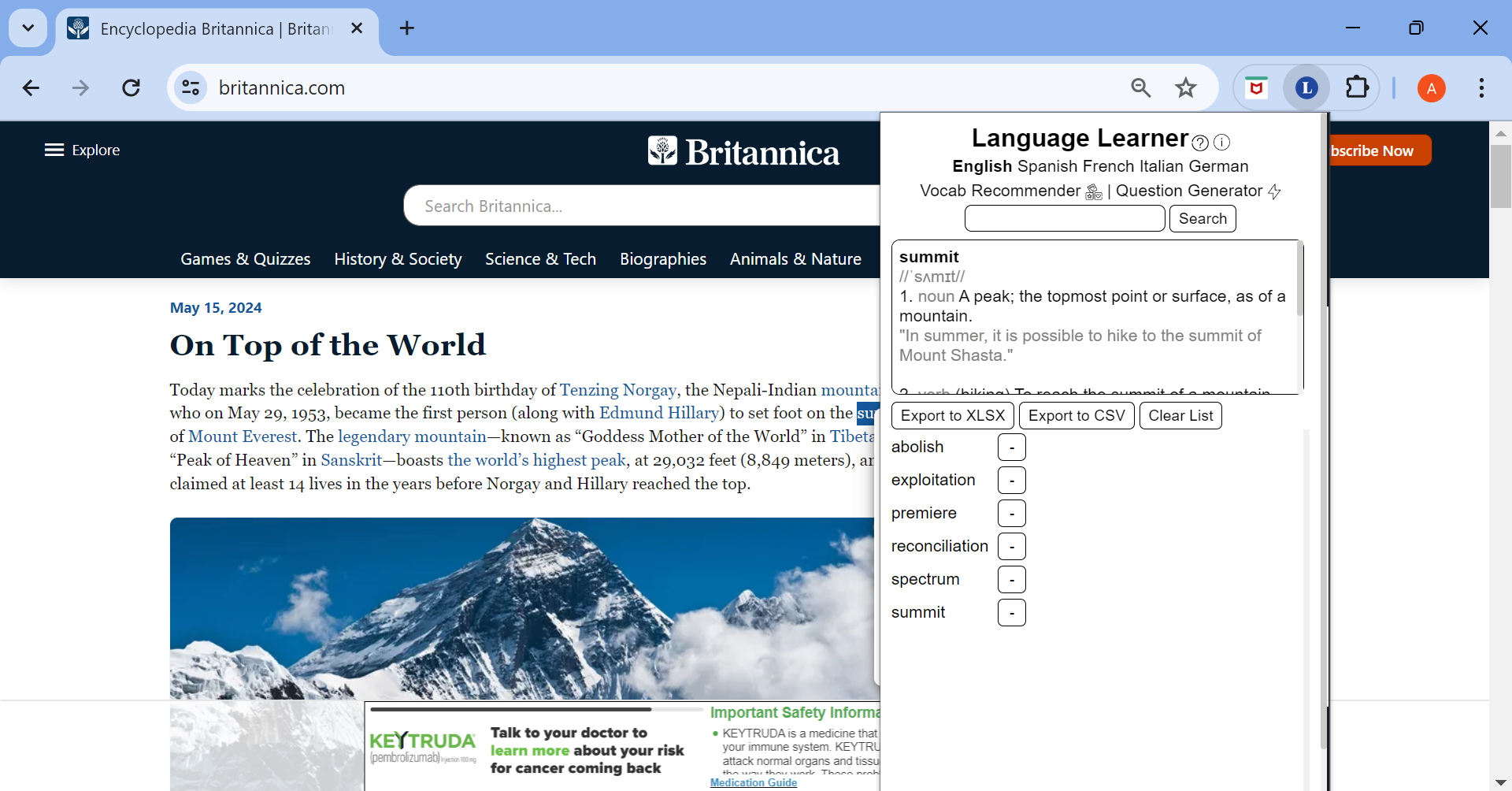Click Export to CSV button
The height and width of the screenshot is (791, 1512).
1077,415
